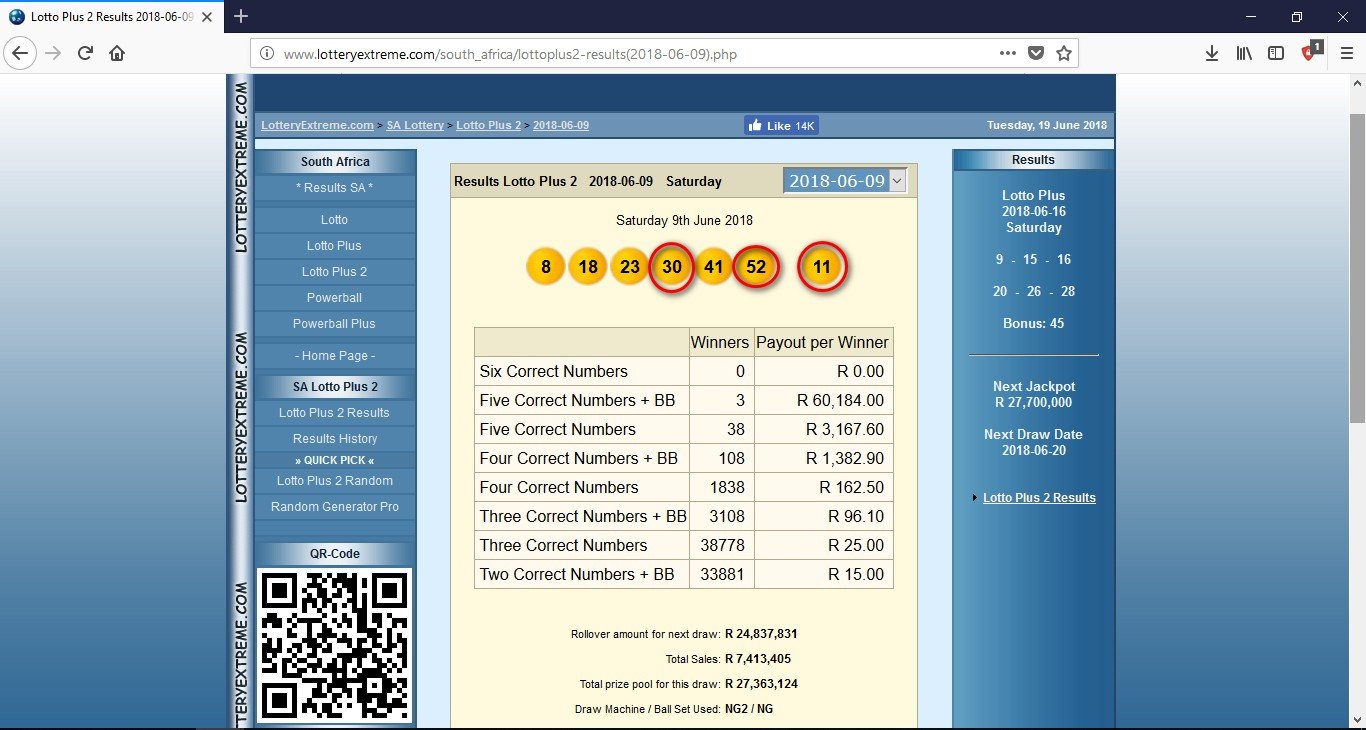
Task: Click the Next Jackpot R 27,700,000 text
Action: [x=1034, y=394]
